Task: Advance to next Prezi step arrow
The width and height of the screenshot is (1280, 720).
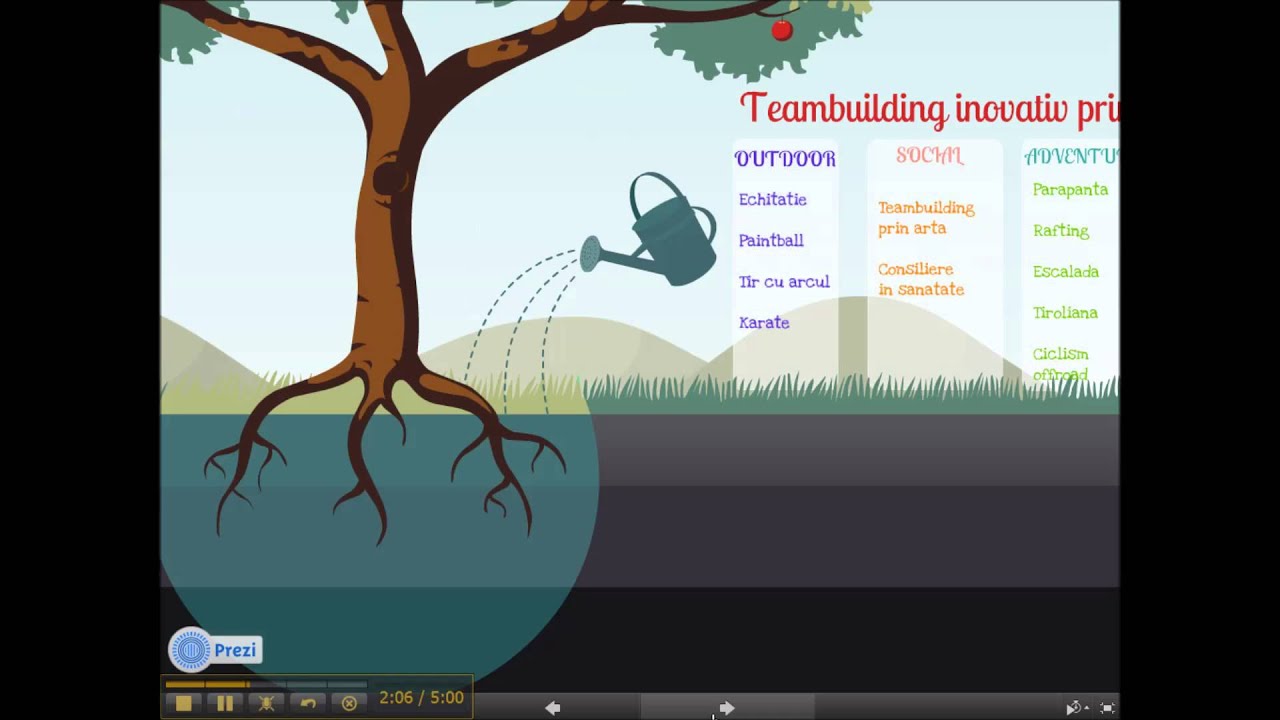Action: 727,708
